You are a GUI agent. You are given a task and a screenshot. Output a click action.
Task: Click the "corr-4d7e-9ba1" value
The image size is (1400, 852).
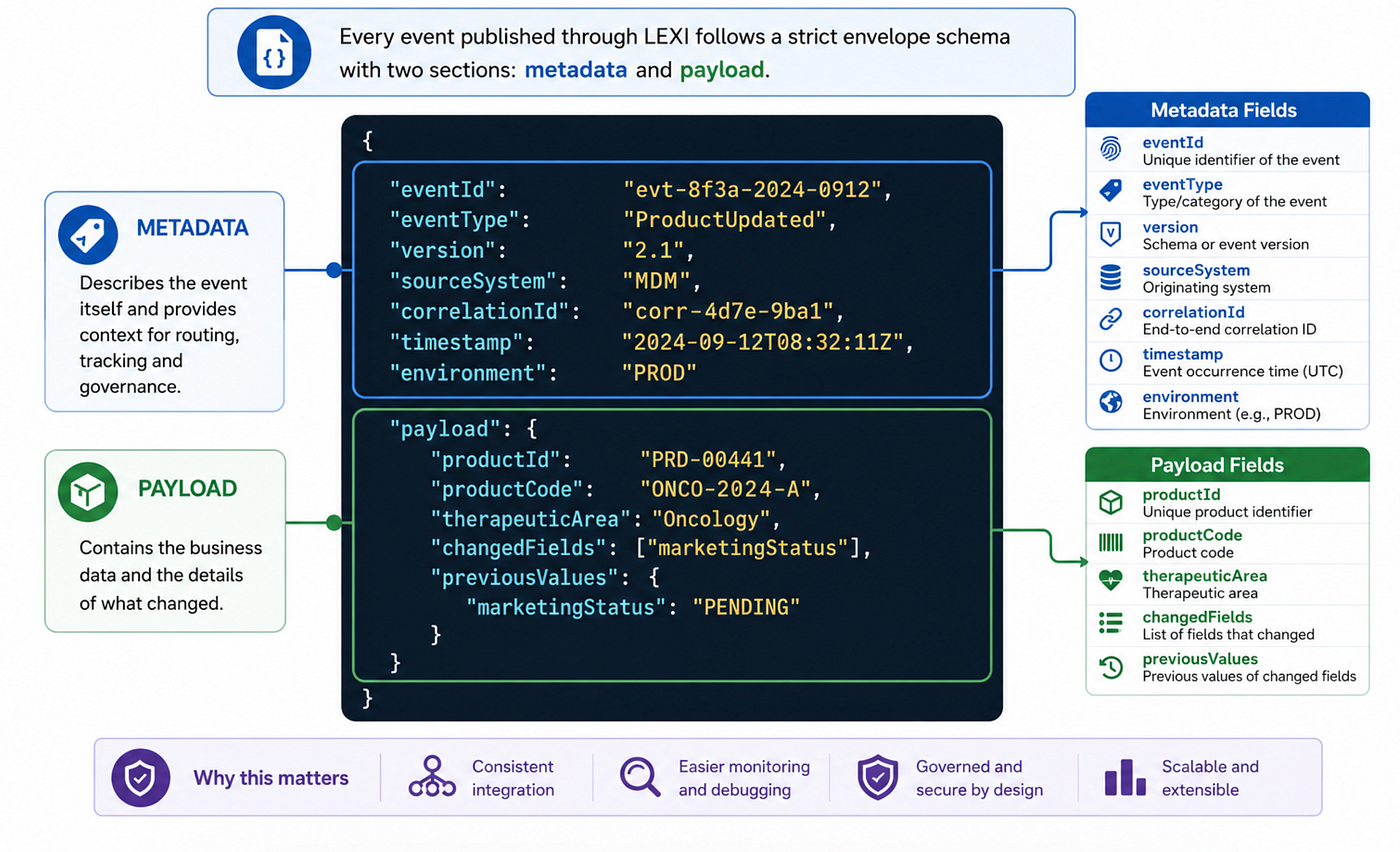tap(729, 312)
